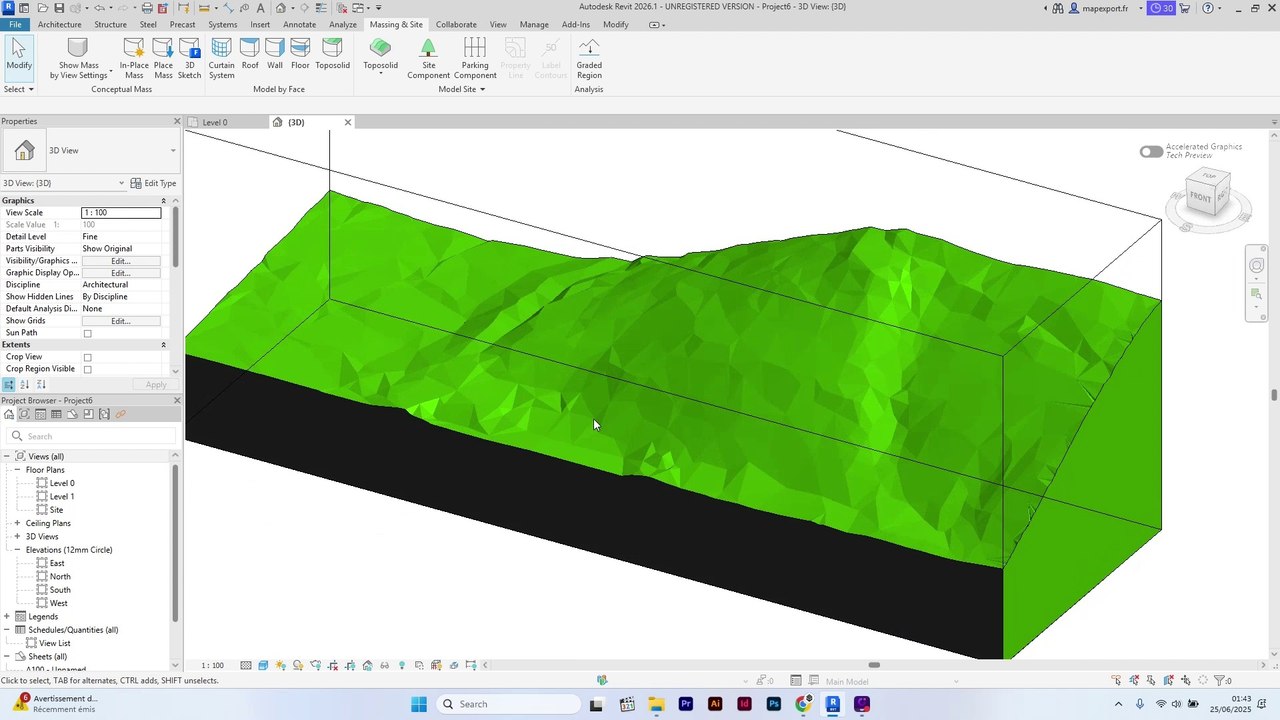Open the default 3D view house icon
This screenshot has width=1280, height=720.
pos(280,8)
